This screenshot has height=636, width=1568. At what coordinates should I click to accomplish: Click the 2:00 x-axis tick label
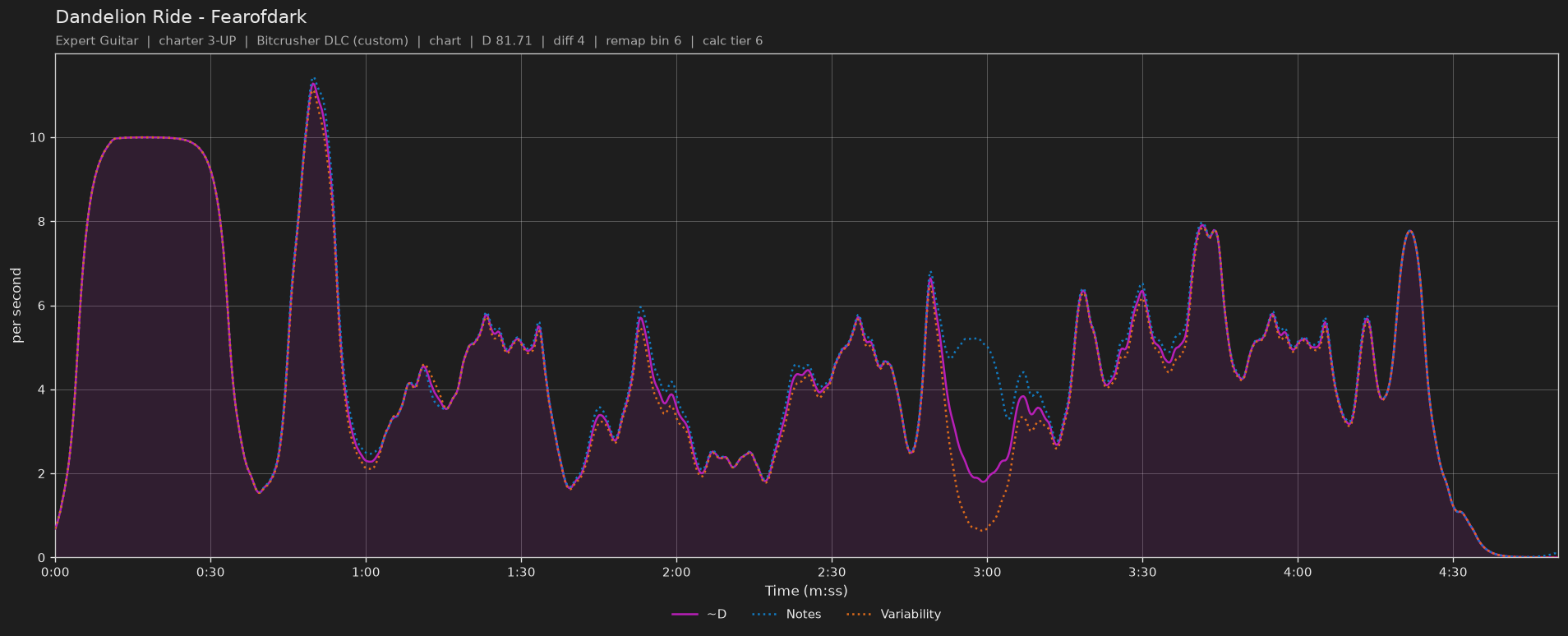pos(676,572)
